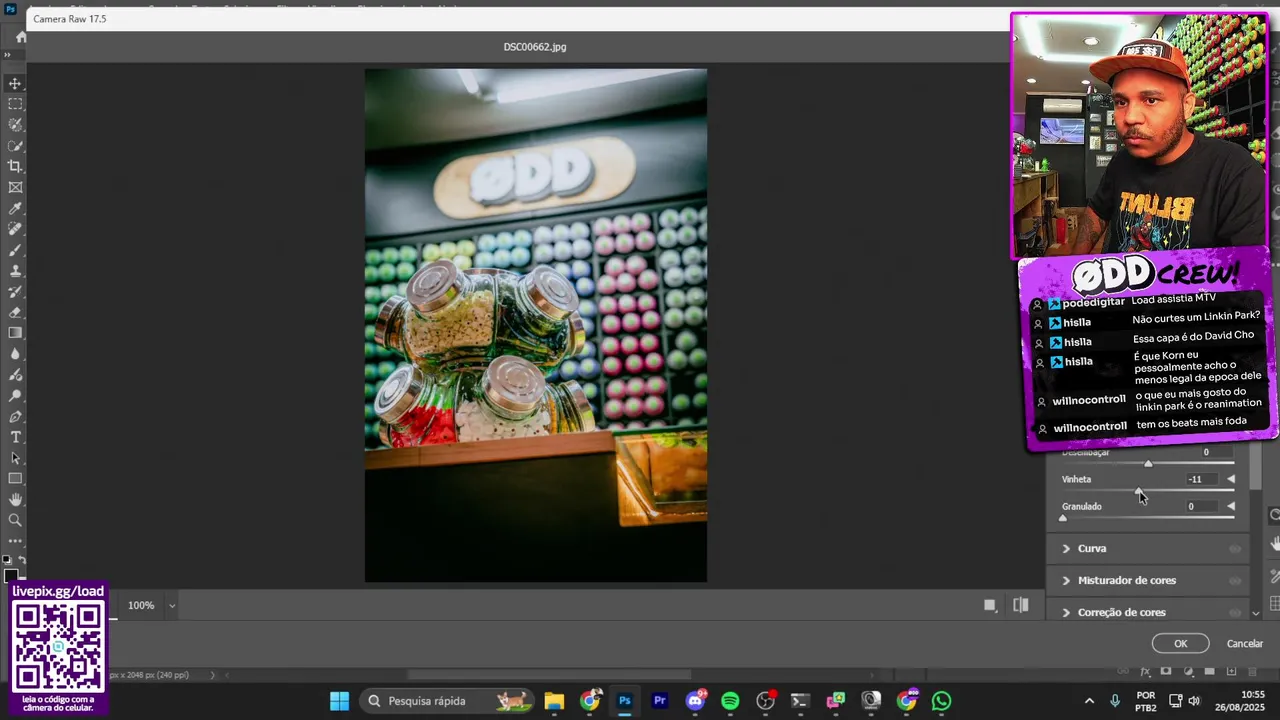Click the single view mode icon
1280x720 pixels.
990,605
